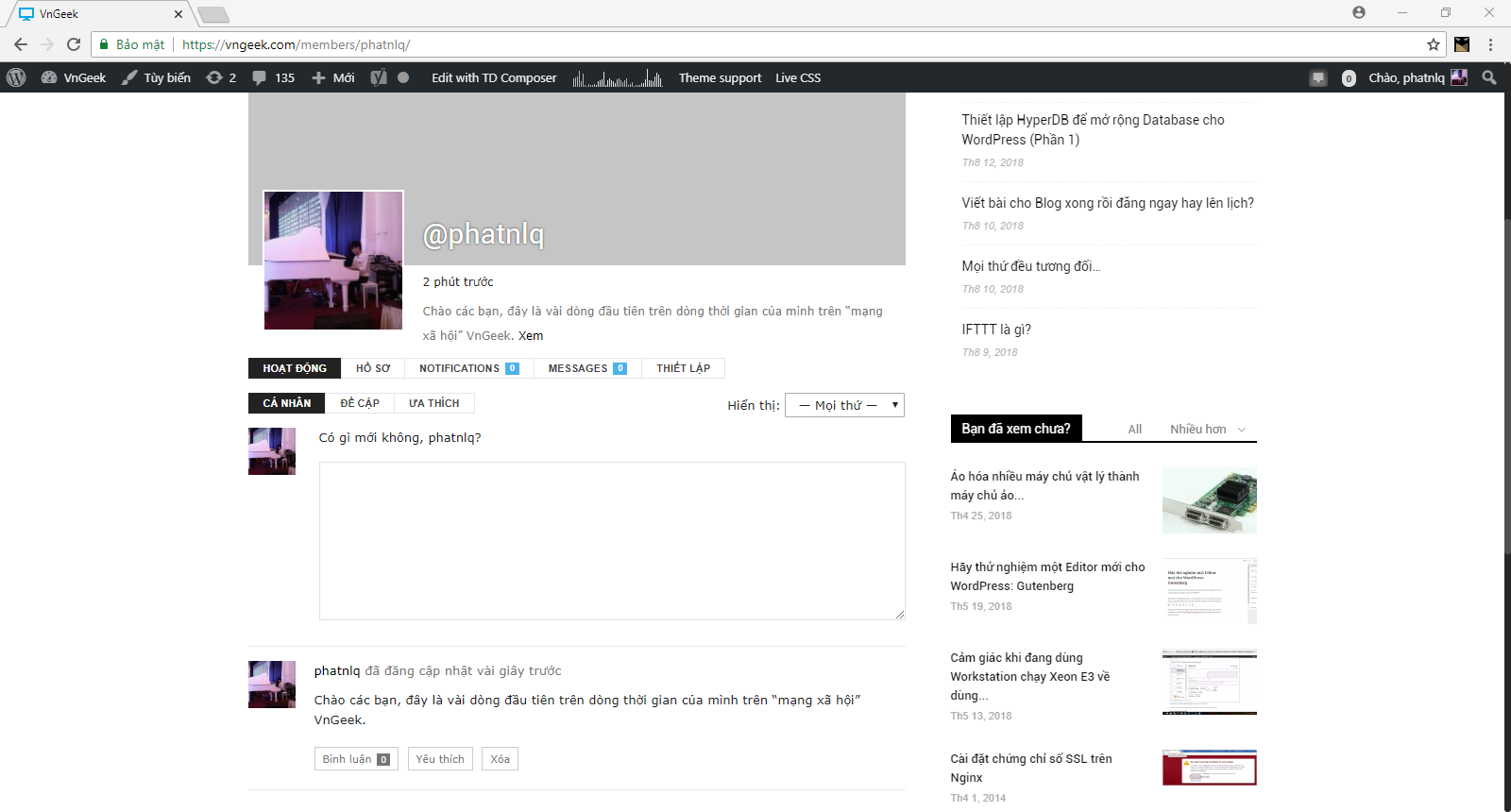Open comments bubble showing 135

pos(273,77)
